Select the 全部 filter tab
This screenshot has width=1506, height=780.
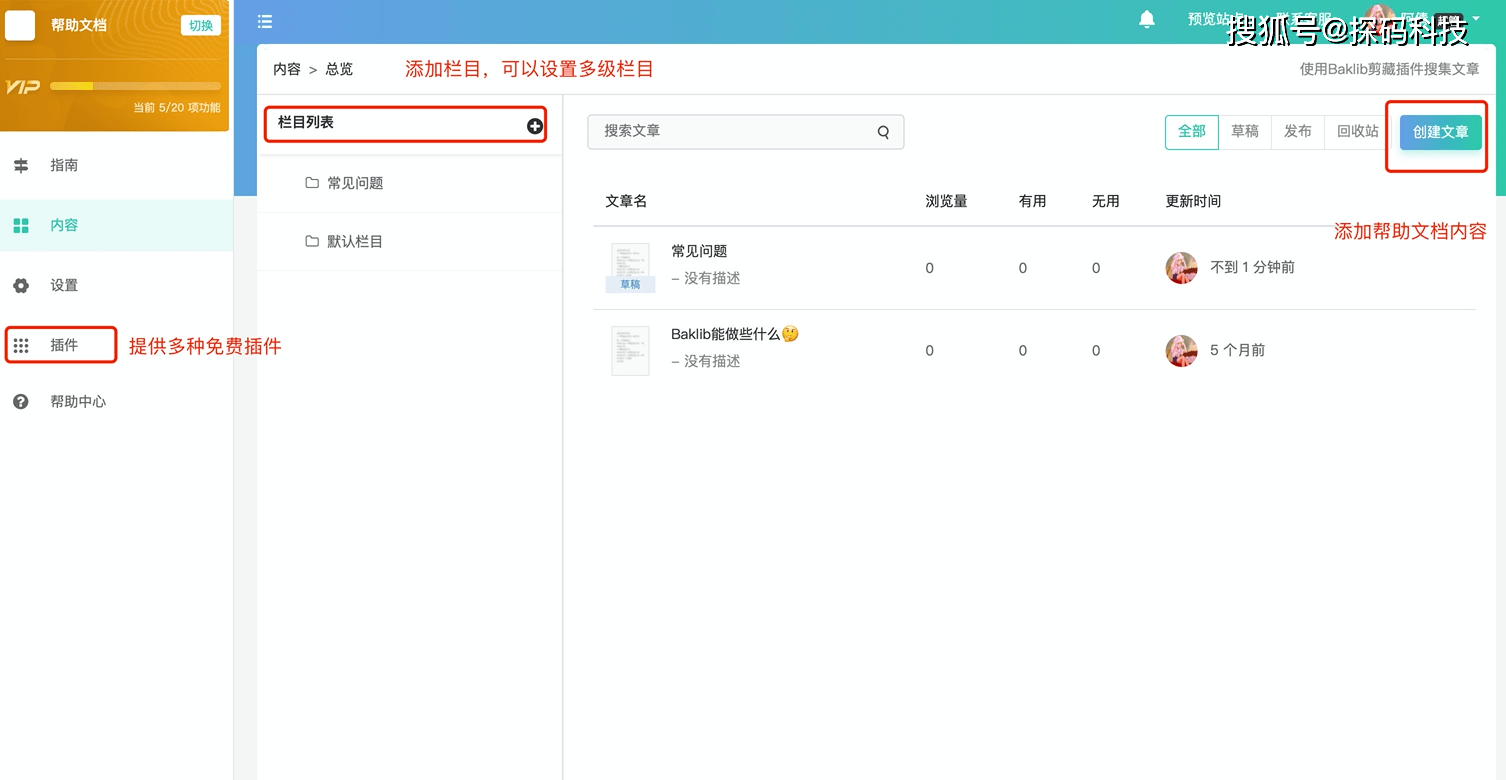pos(1191,132)
